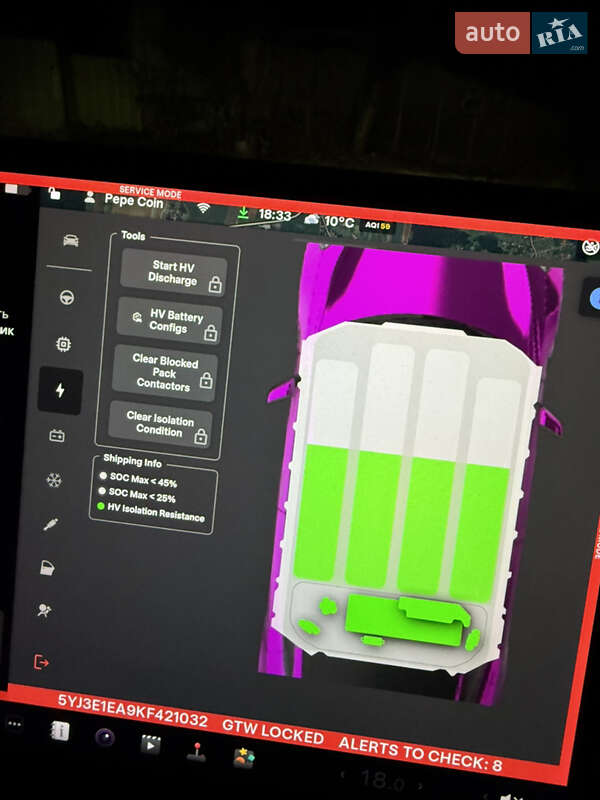Open ALERTS TO CHECK: 8

tap(420, 754)
